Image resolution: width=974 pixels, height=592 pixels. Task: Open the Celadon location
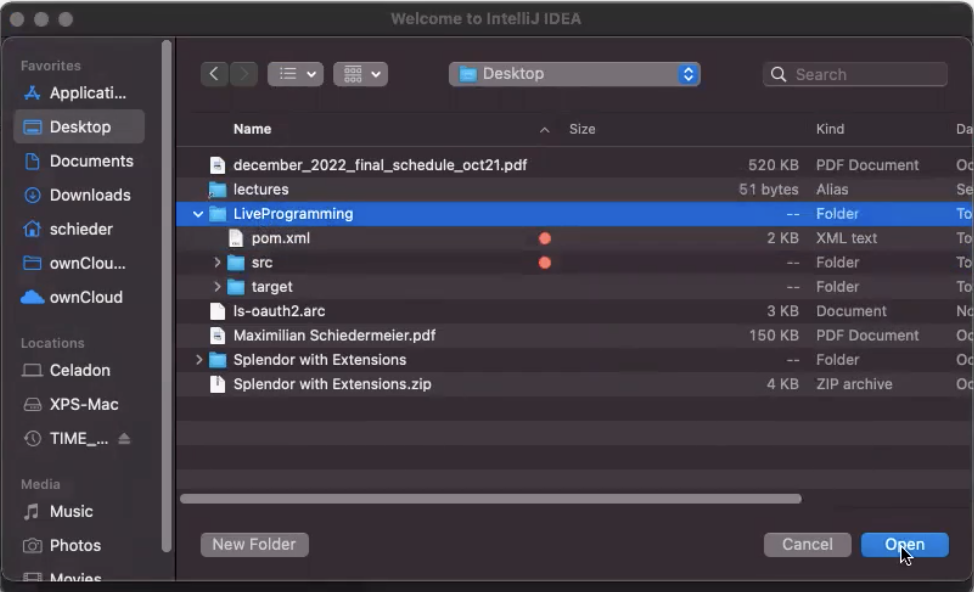coord(79,370)
